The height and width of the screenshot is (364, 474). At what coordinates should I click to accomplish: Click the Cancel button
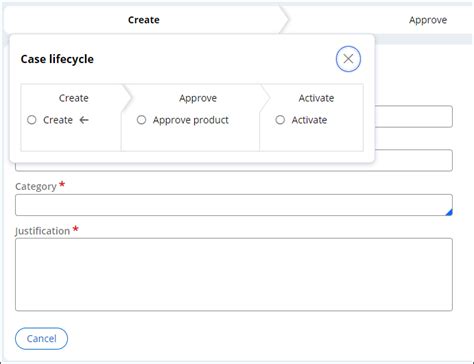(x=41, y=339)
